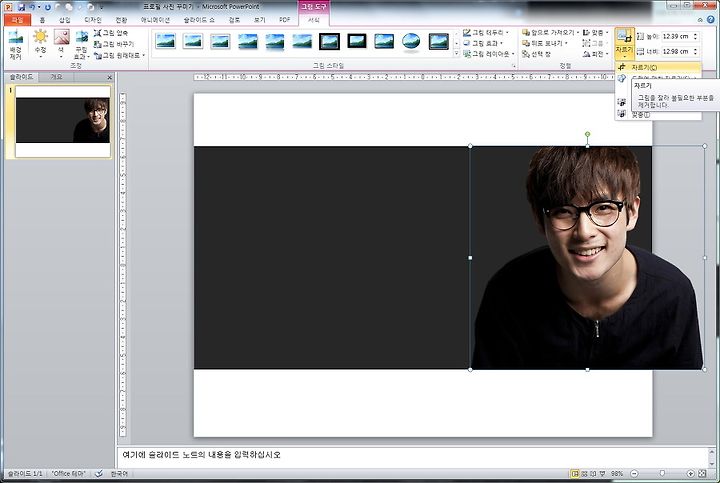Apply the third picture style thumbnail

[x=220, y=41]
